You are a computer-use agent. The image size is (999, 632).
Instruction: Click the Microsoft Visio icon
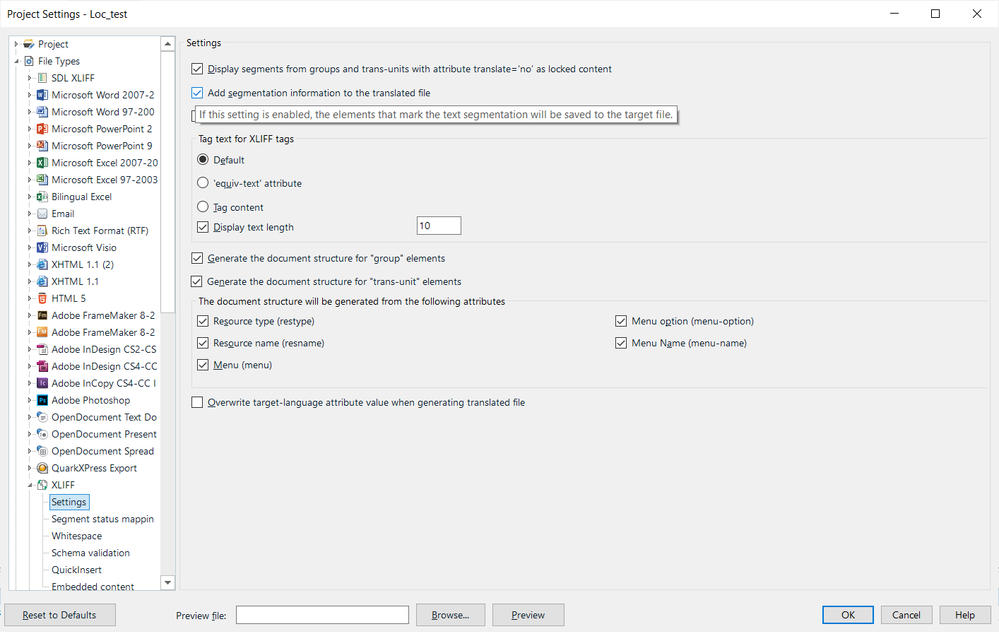42,247
